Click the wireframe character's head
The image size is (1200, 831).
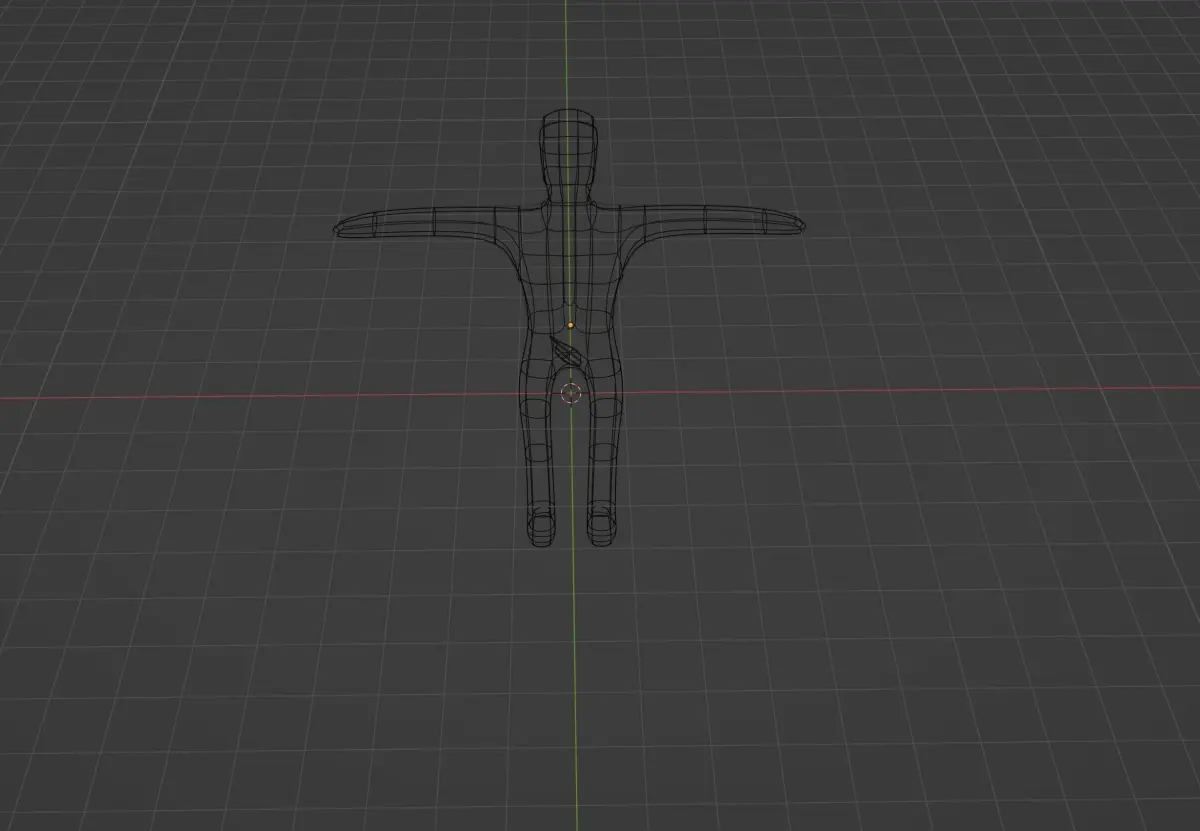(x=570, y=148)
